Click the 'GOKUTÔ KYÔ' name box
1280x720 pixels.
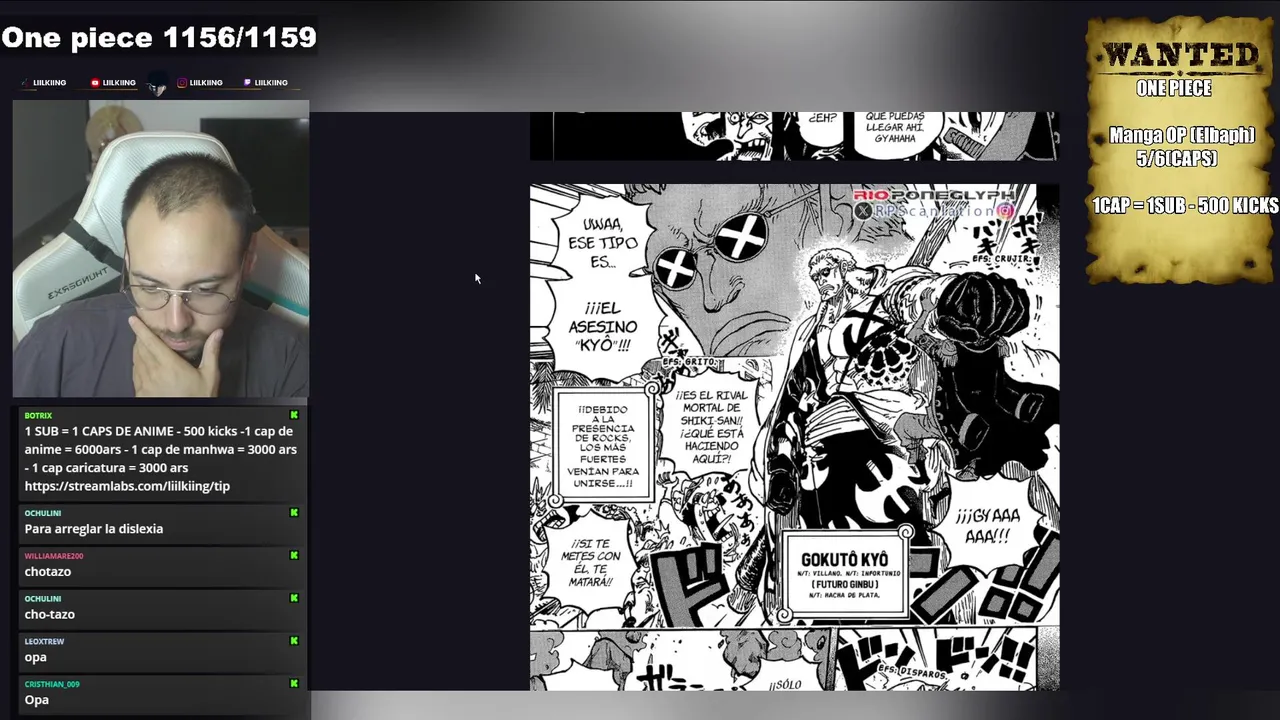(845, 574)
